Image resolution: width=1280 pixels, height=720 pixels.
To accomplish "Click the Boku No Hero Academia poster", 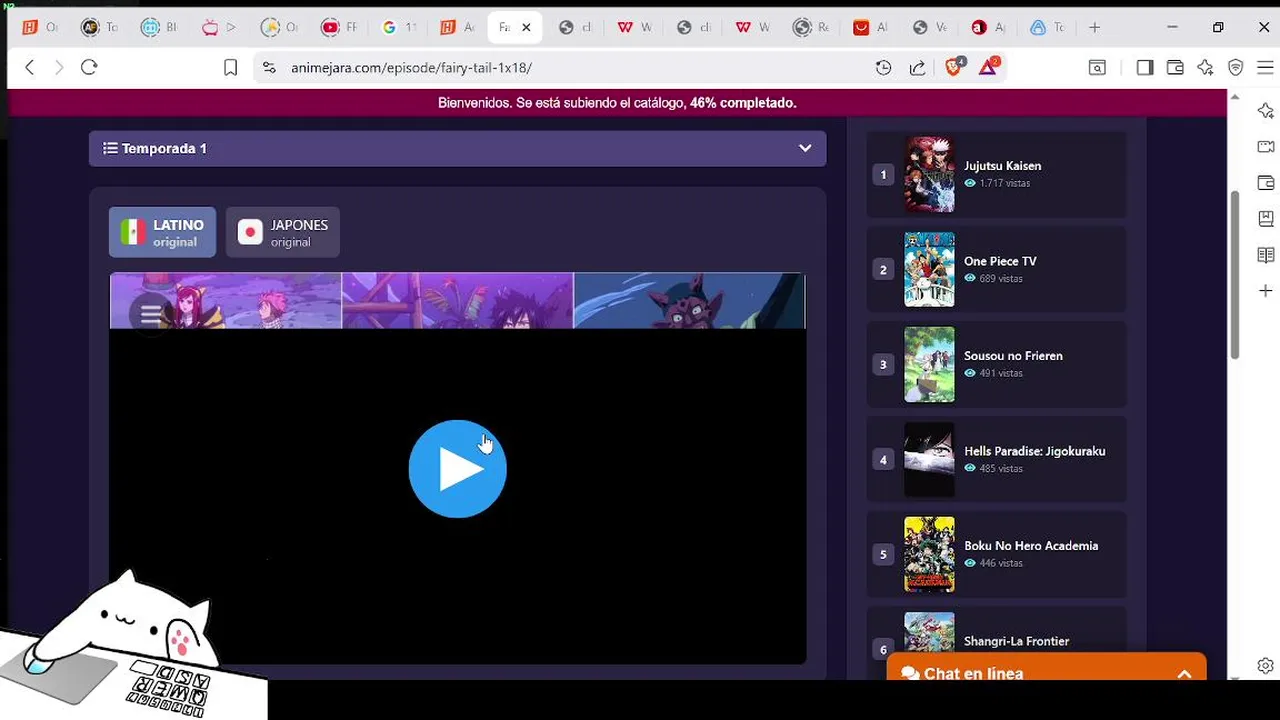I will coord(929,555).
